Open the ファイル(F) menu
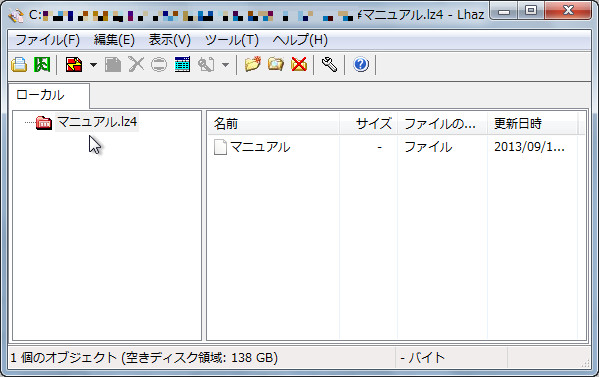The image size is (599, 377). (x=47, y=40)
